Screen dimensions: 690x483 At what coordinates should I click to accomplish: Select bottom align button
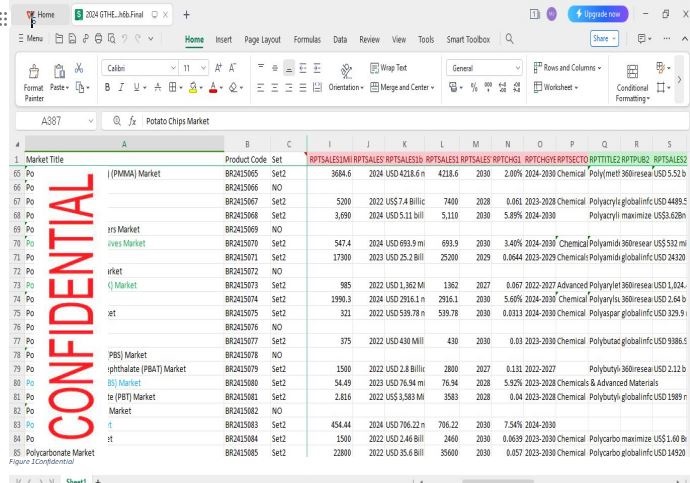tap(289, 68)
